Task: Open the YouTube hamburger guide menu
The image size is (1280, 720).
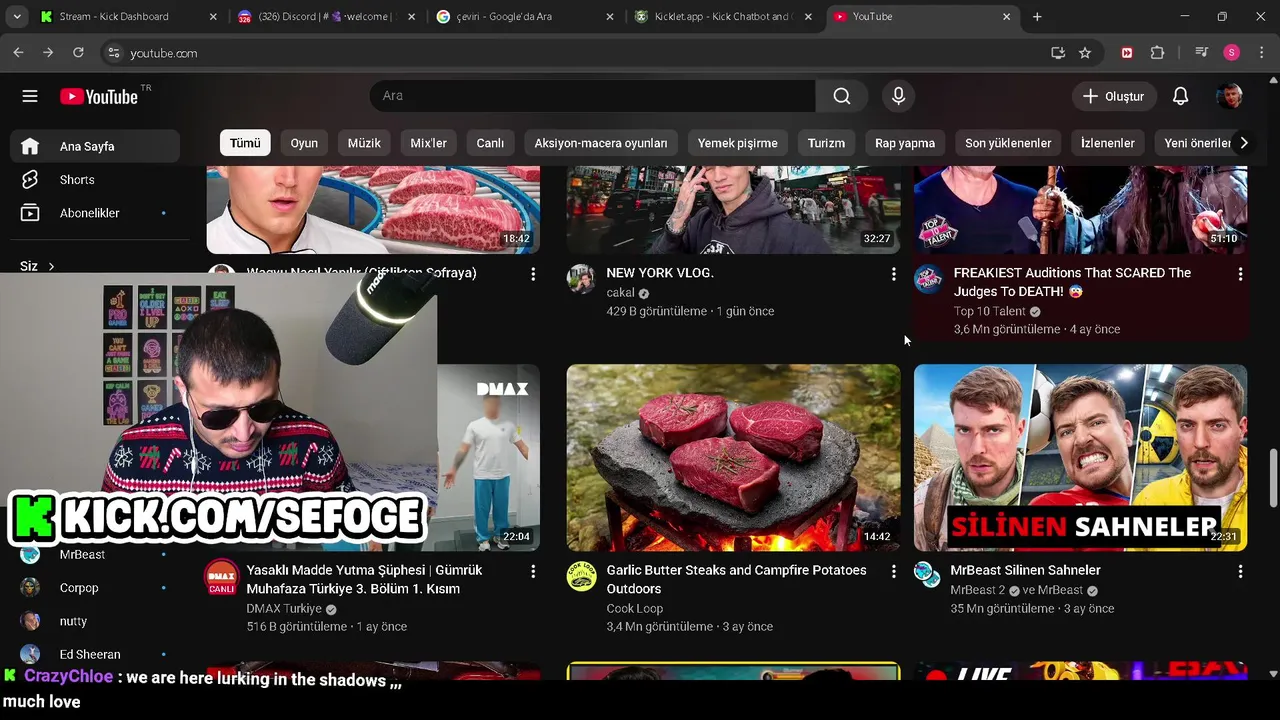Action: (x=30, y=96)
